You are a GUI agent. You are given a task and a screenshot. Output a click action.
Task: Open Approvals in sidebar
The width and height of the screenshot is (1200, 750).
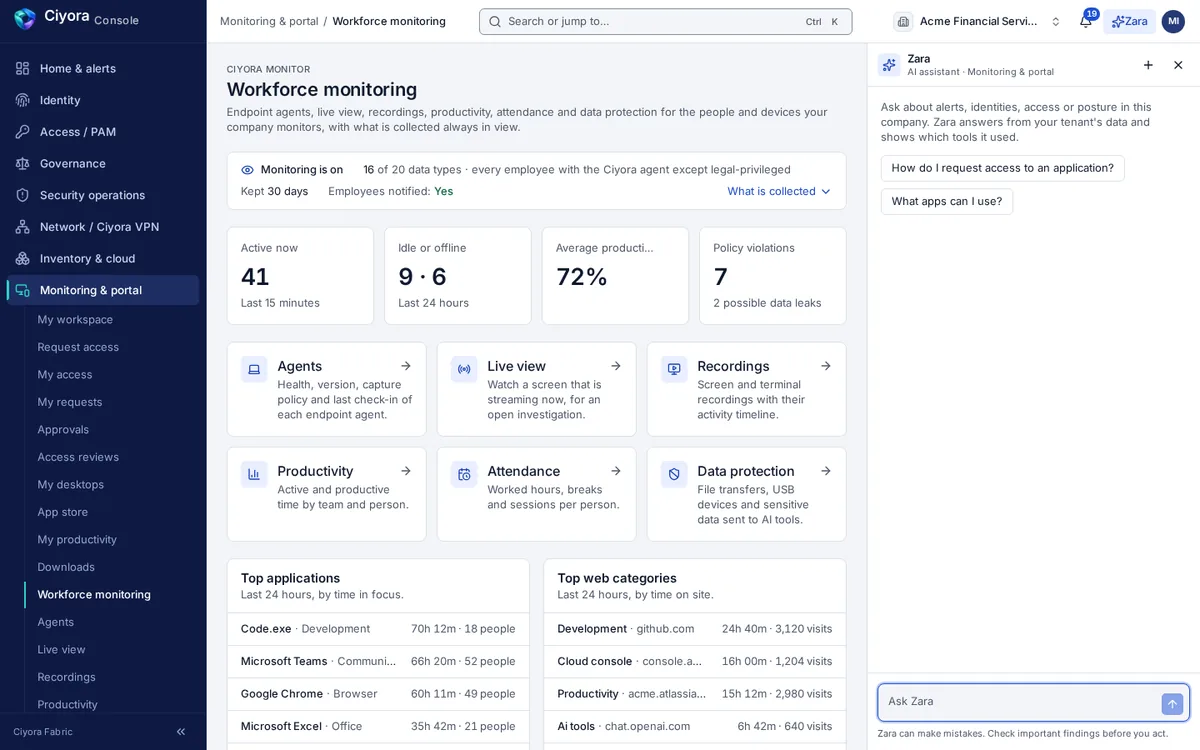(111, 430)
